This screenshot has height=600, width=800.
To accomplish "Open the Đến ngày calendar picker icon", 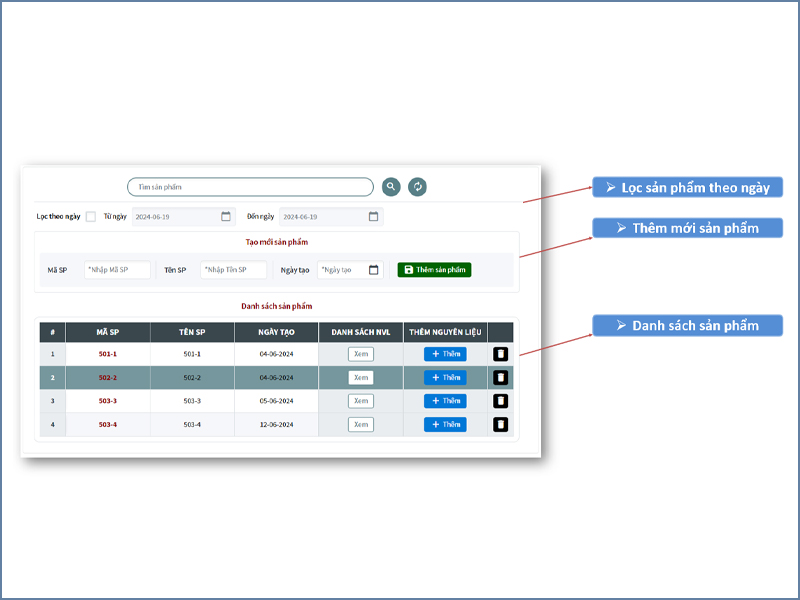I will [x=373, y=216].
